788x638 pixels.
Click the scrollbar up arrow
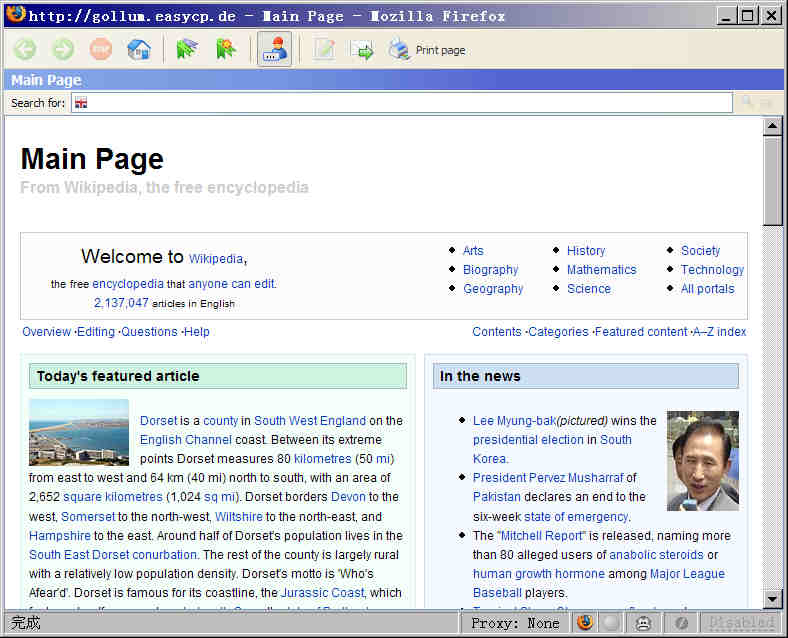pos(772,126)
